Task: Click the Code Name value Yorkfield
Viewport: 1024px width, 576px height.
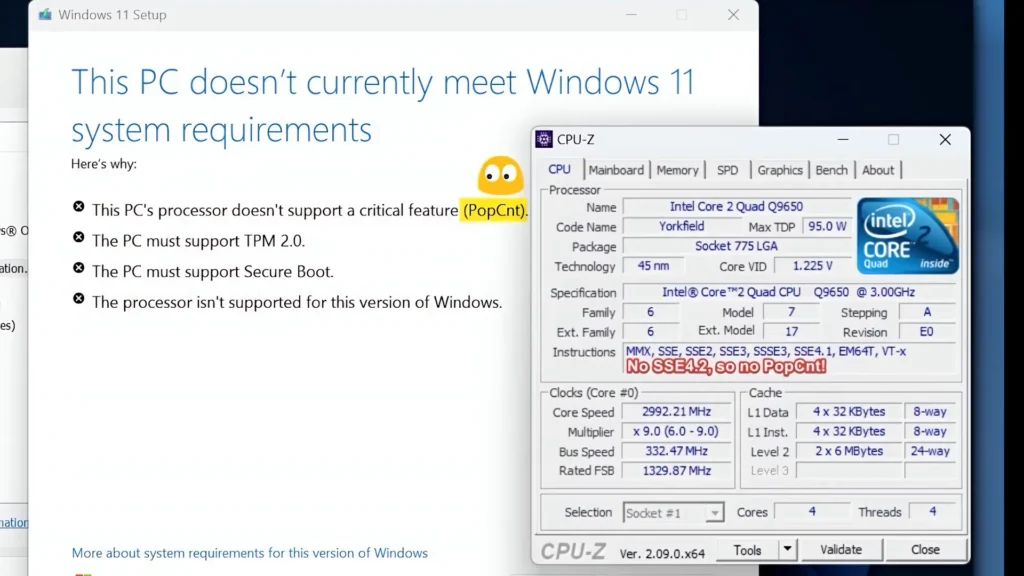Action: point(681,226)
